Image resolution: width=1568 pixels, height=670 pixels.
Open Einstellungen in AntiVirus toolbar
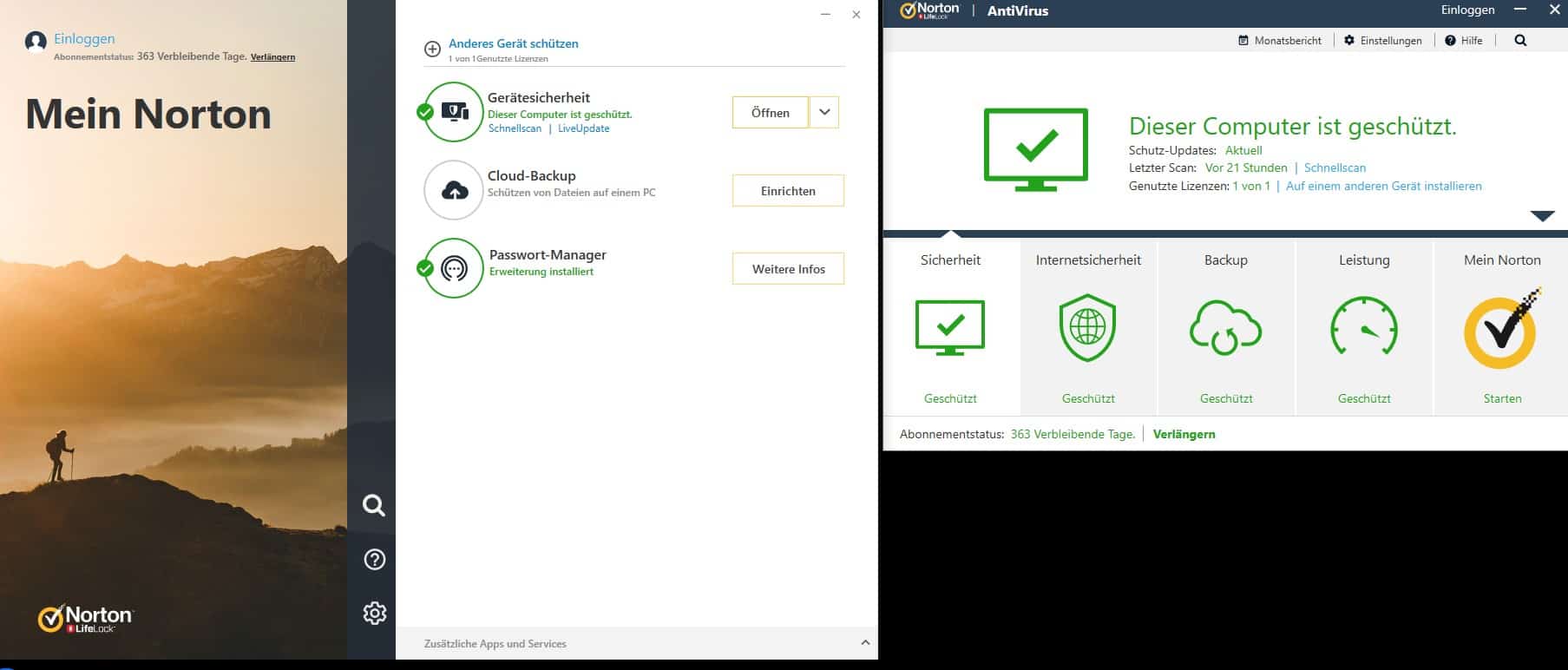tap(1383, 41)
